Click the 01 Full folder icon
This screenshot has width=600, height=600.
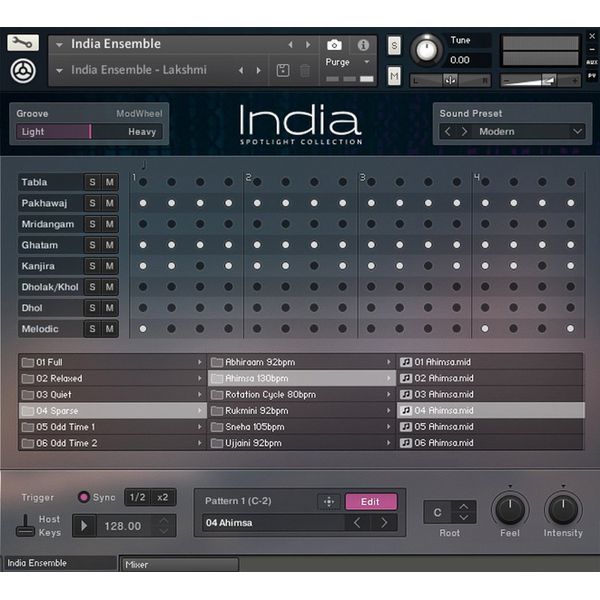click(x=28, y=362)
